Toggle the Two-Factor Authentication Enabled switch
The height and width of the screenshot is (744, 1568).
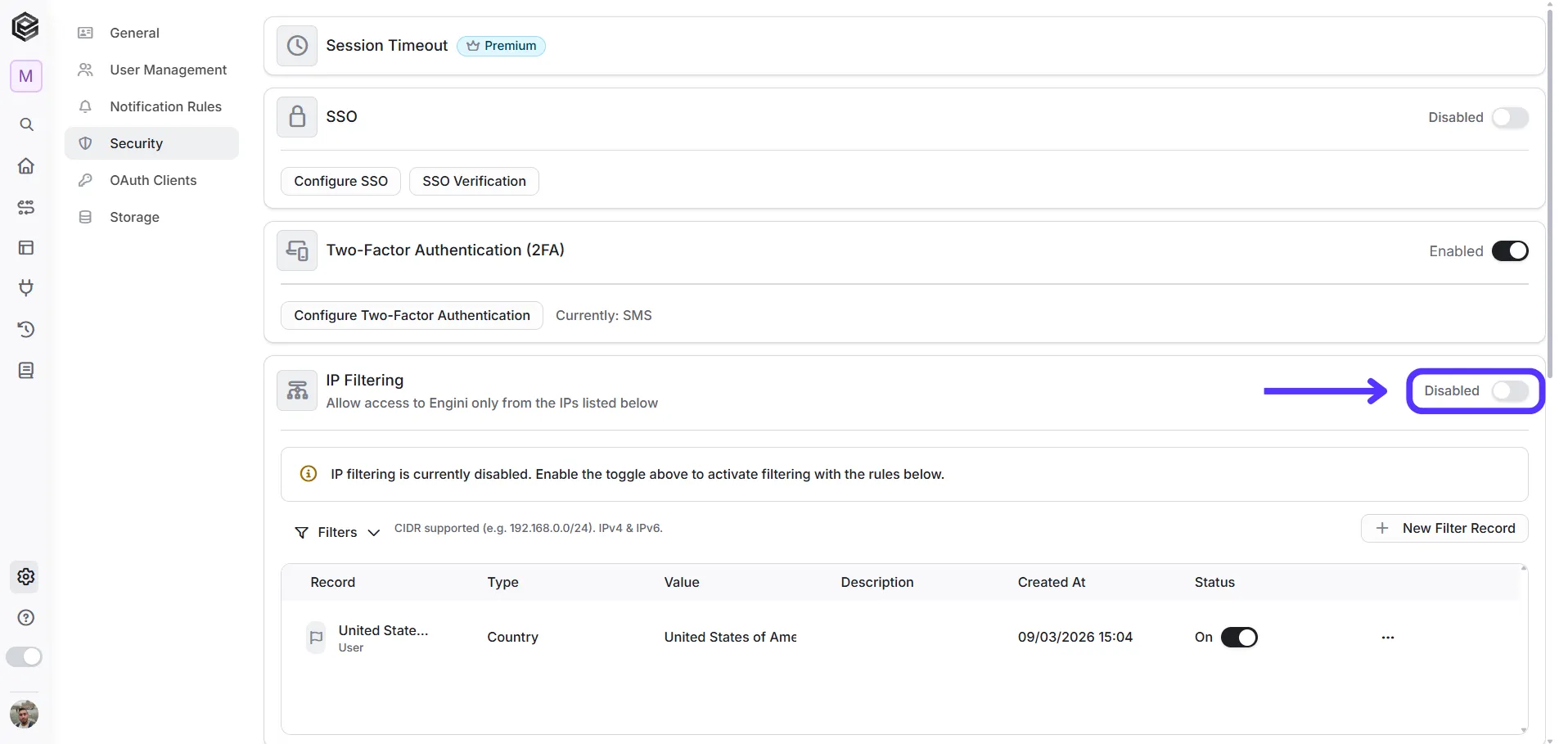pyautogui.click(x=1510, y=251)
